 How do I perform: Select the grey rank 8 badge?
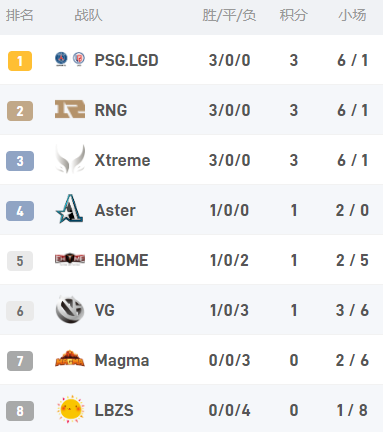click(20, 411)
